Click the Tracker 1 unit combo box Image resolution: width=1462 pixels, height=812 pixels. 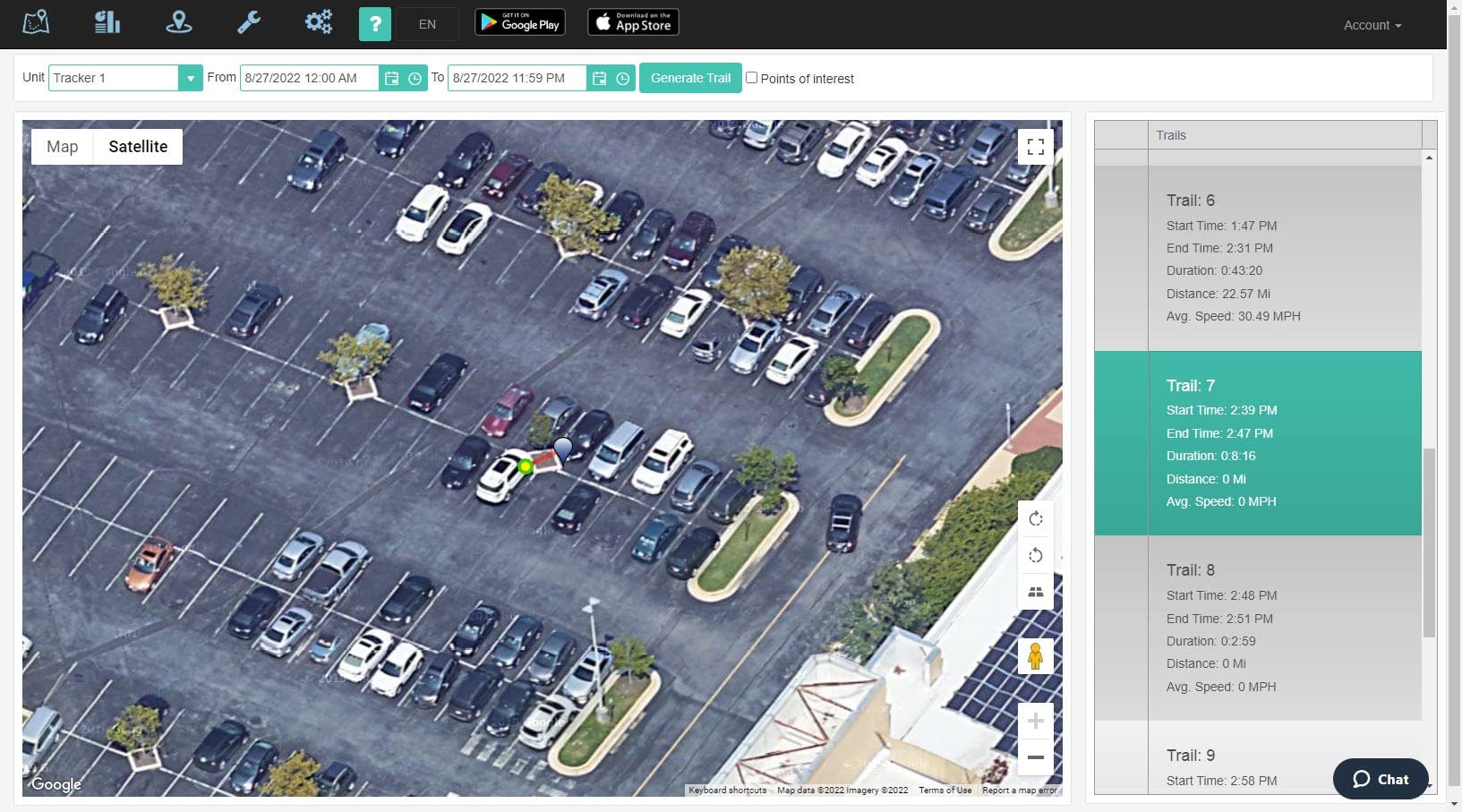114,78
